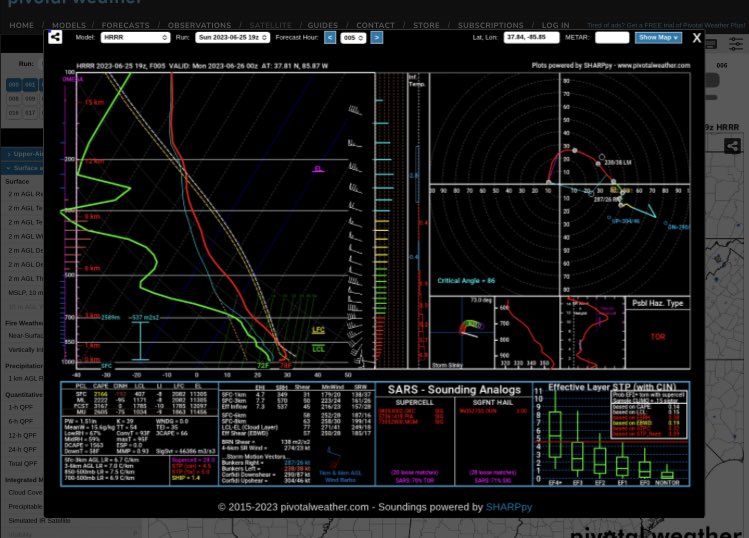The width and height of the screenshot is (749, 538).
Task: Select 24-h QPF in sidebar
Action: tap(22, 450)
